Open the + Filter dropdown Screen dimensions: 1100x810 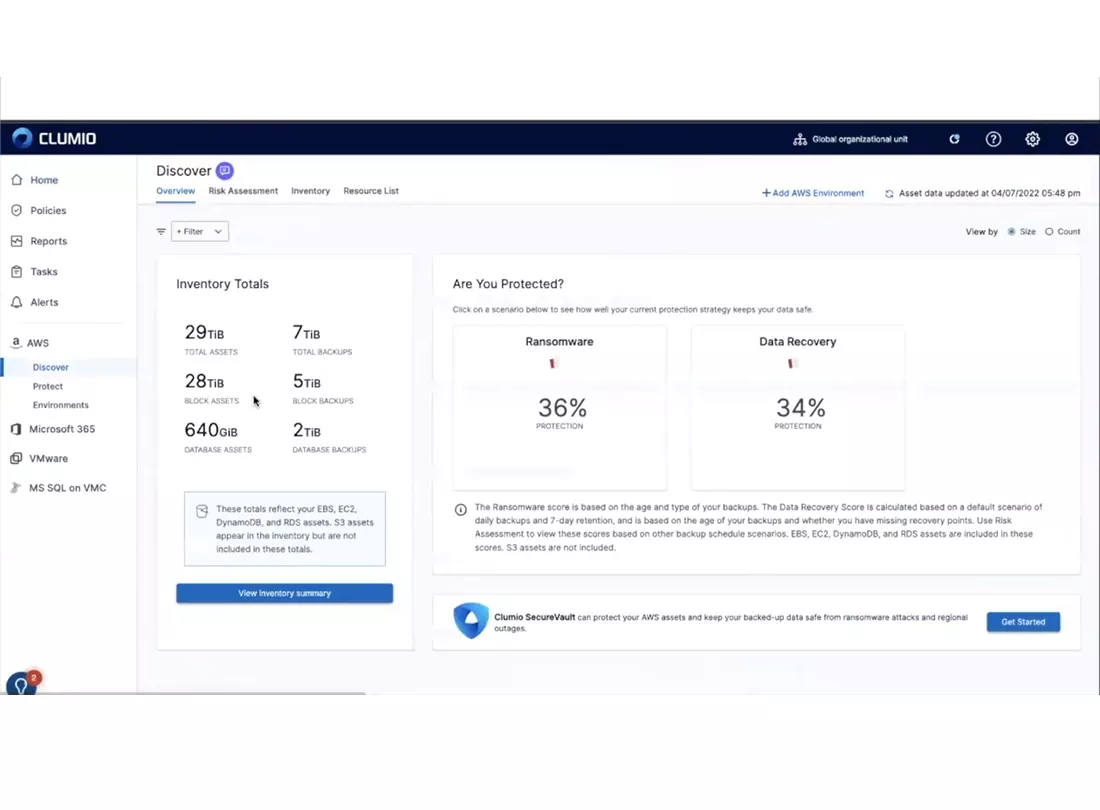pos(200,231)
